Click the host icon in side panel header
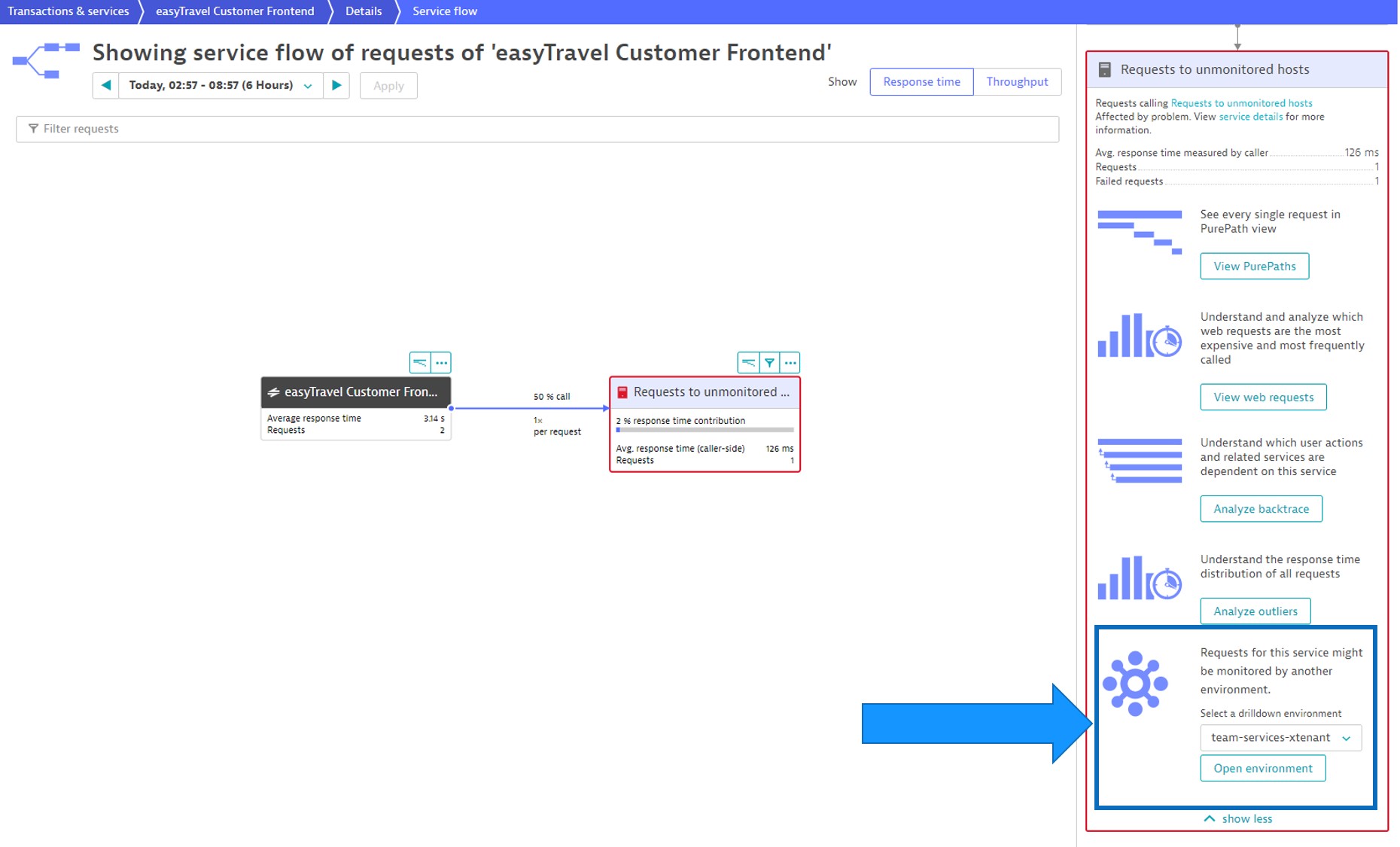Image resolution: width=1400 pixels, height=847 pixels. click(1104, 70)
